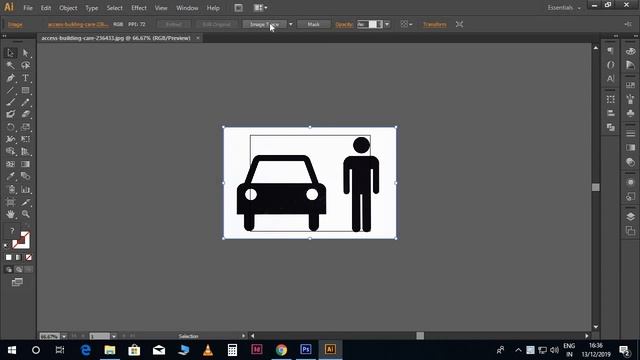Select the Free Transform tool
Viewport: 640px width, 360px height.
25,140
